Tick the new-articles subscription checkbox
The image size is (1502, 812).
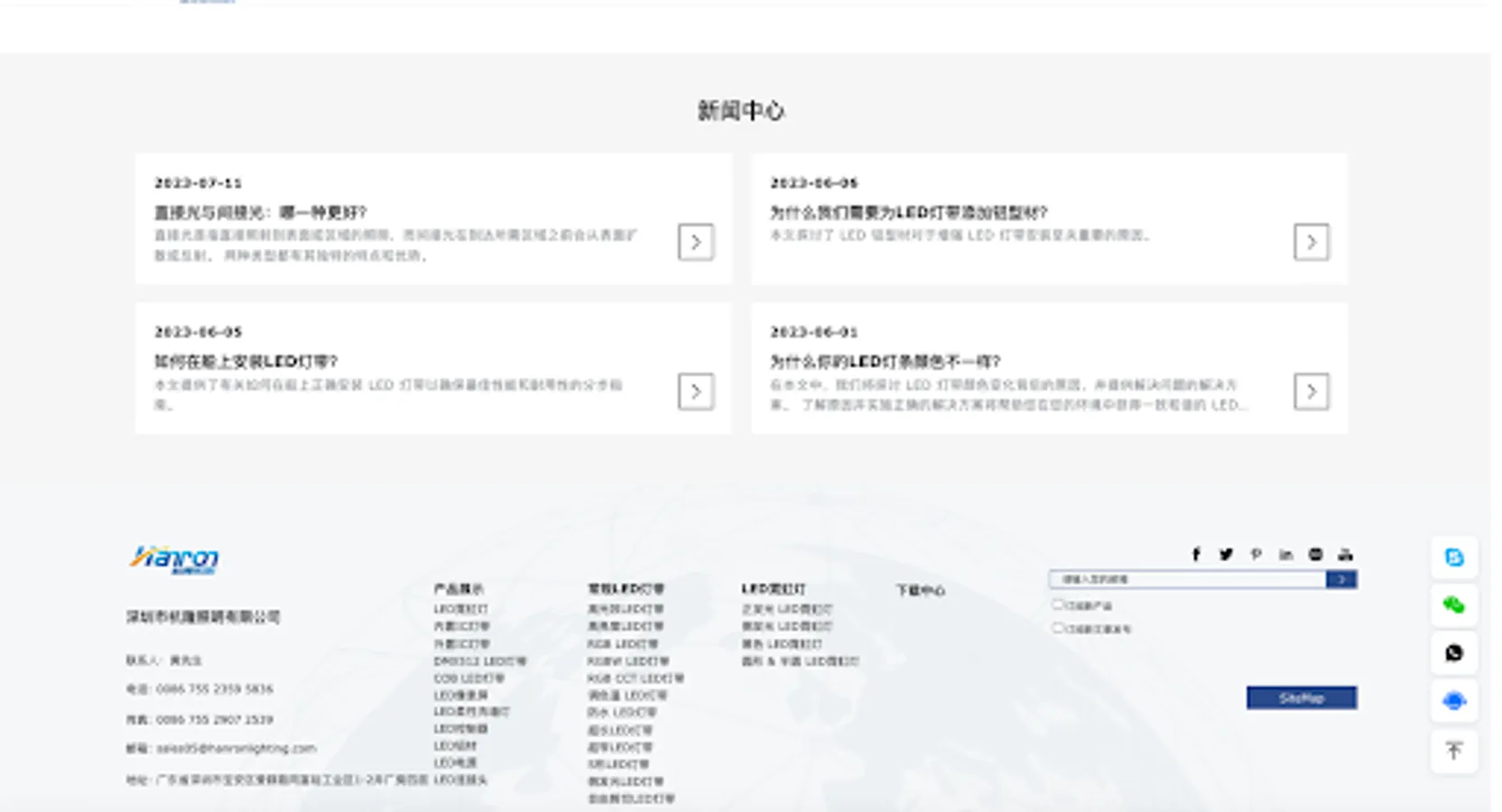click(1057, 628)
